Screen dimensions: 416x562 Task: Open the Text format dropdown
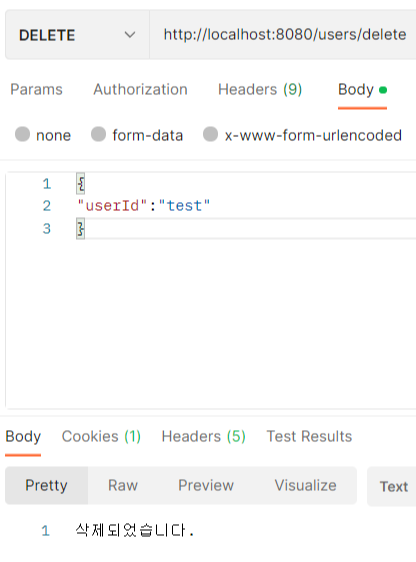point(393,487)
